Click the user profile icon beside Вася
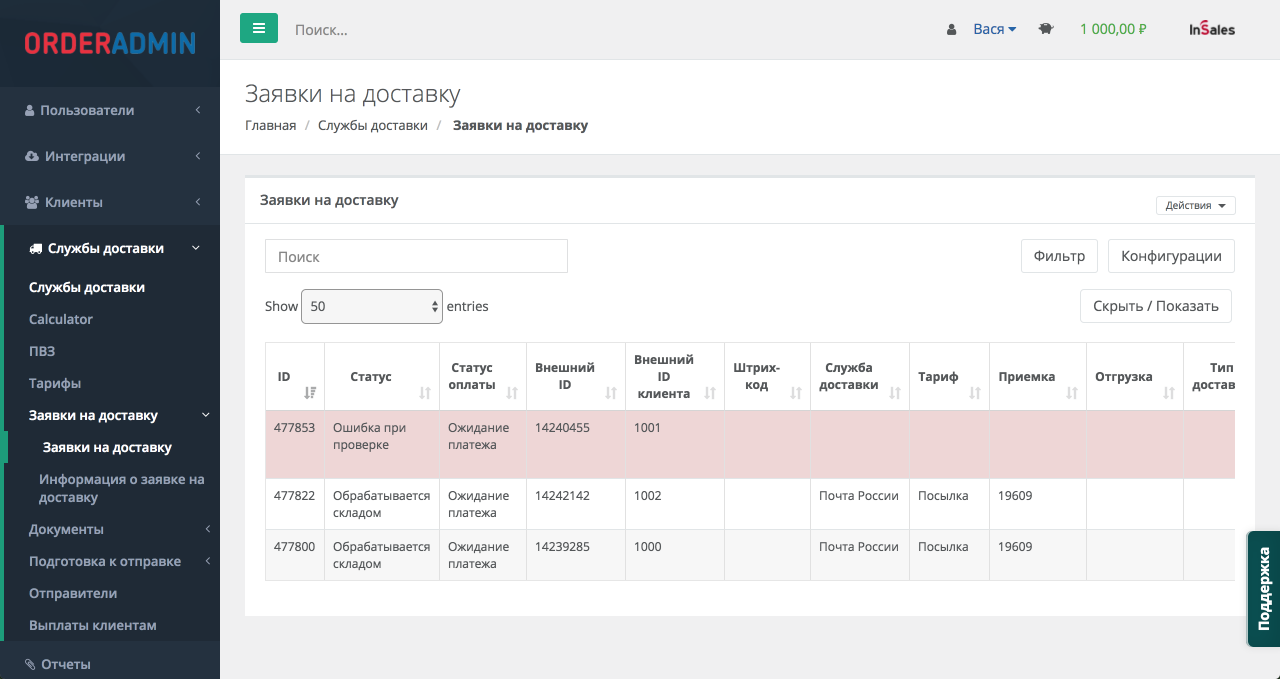The height and width of the screenshot is (679, 1280). (952, 30)
